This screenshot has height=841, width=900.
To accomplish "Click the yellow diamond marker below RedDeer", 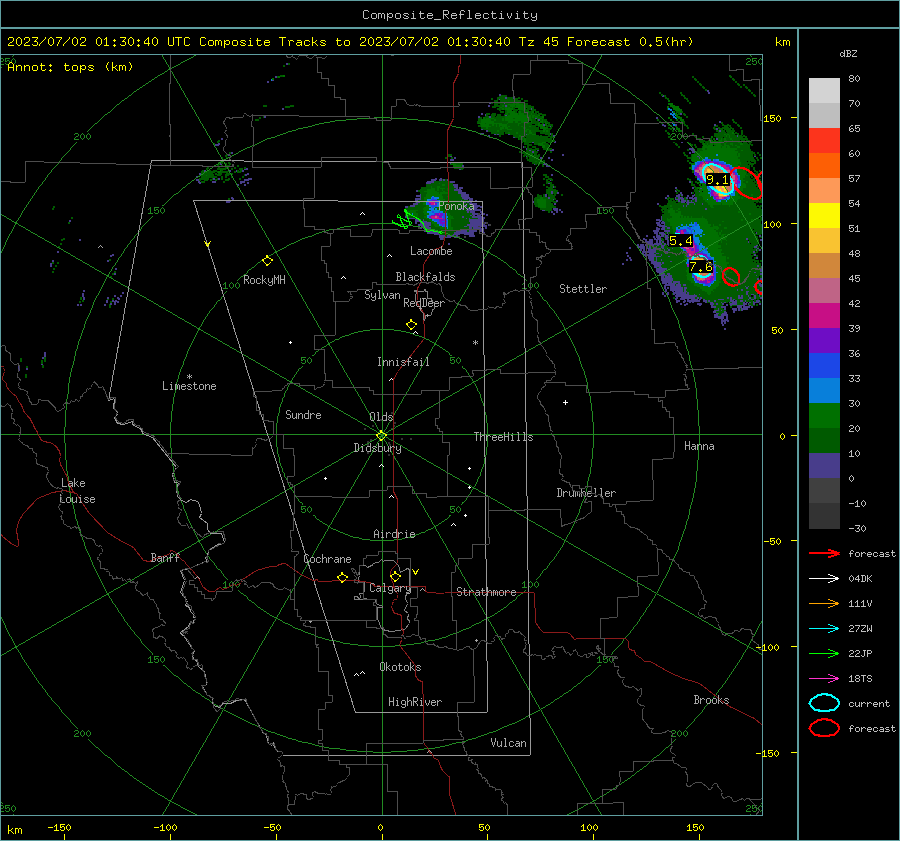I will click(x=411, y=324).
